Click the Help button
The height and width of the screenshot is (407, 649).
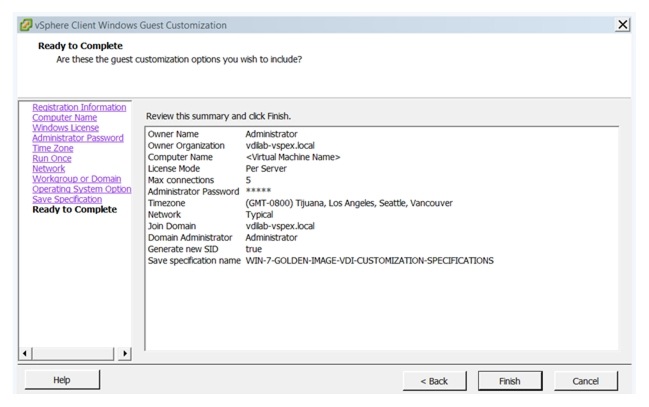[x=62, y=380]
